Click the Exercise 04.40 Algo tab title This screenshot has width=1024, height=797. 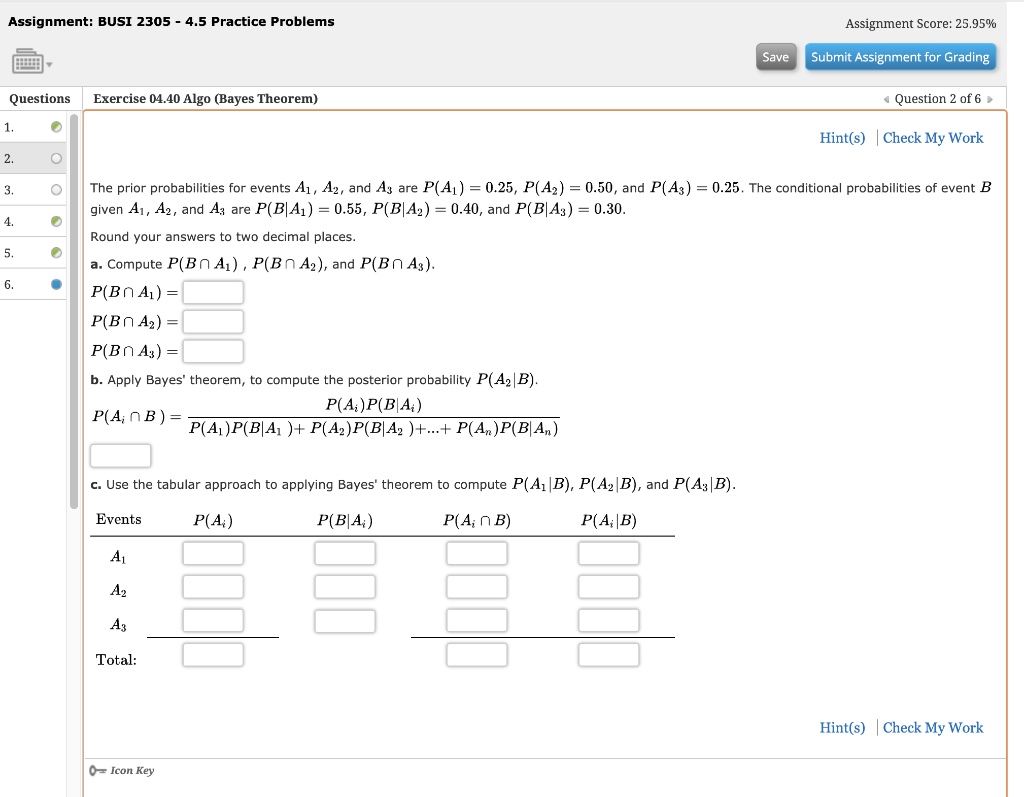point(203,98)
